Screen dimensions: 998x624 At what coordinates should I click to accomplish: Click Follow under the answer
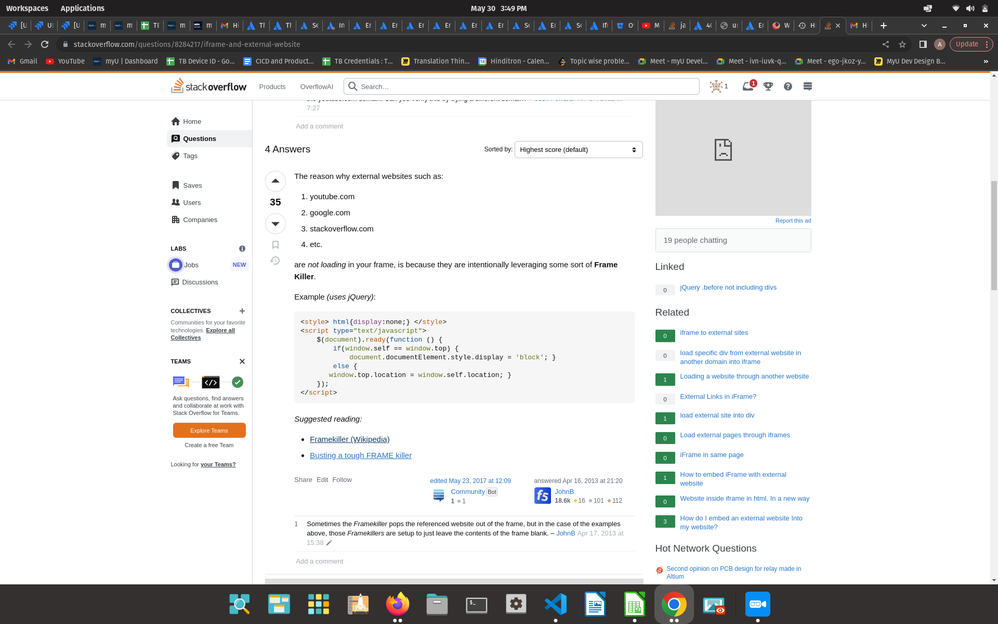342,479
